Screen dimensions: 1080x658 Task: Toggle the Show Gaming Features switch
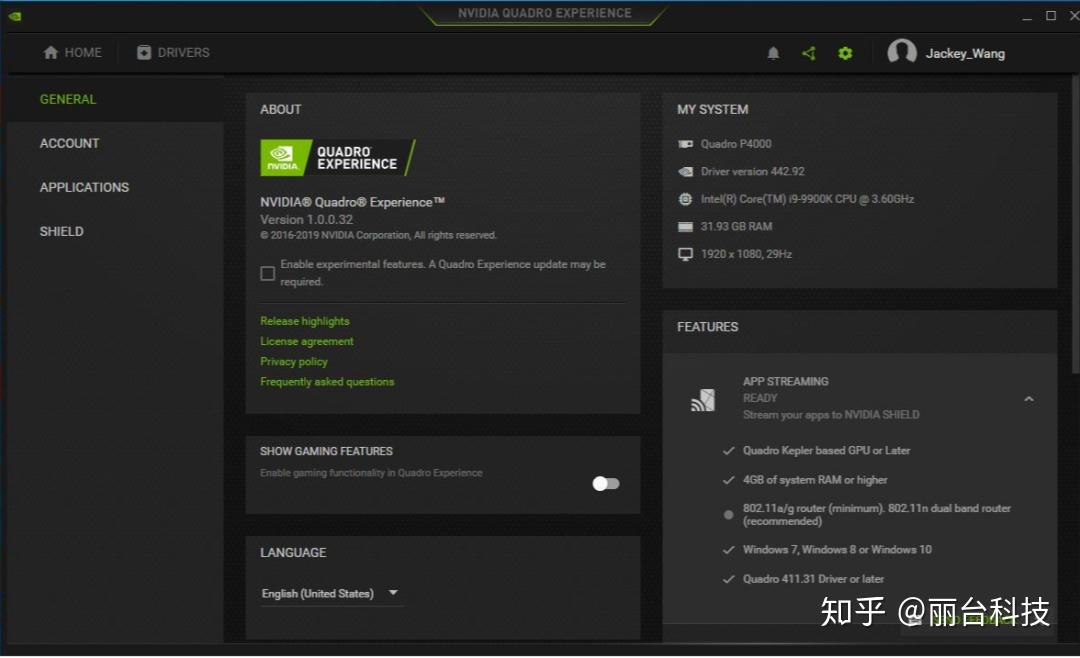(x=606, y=484)
